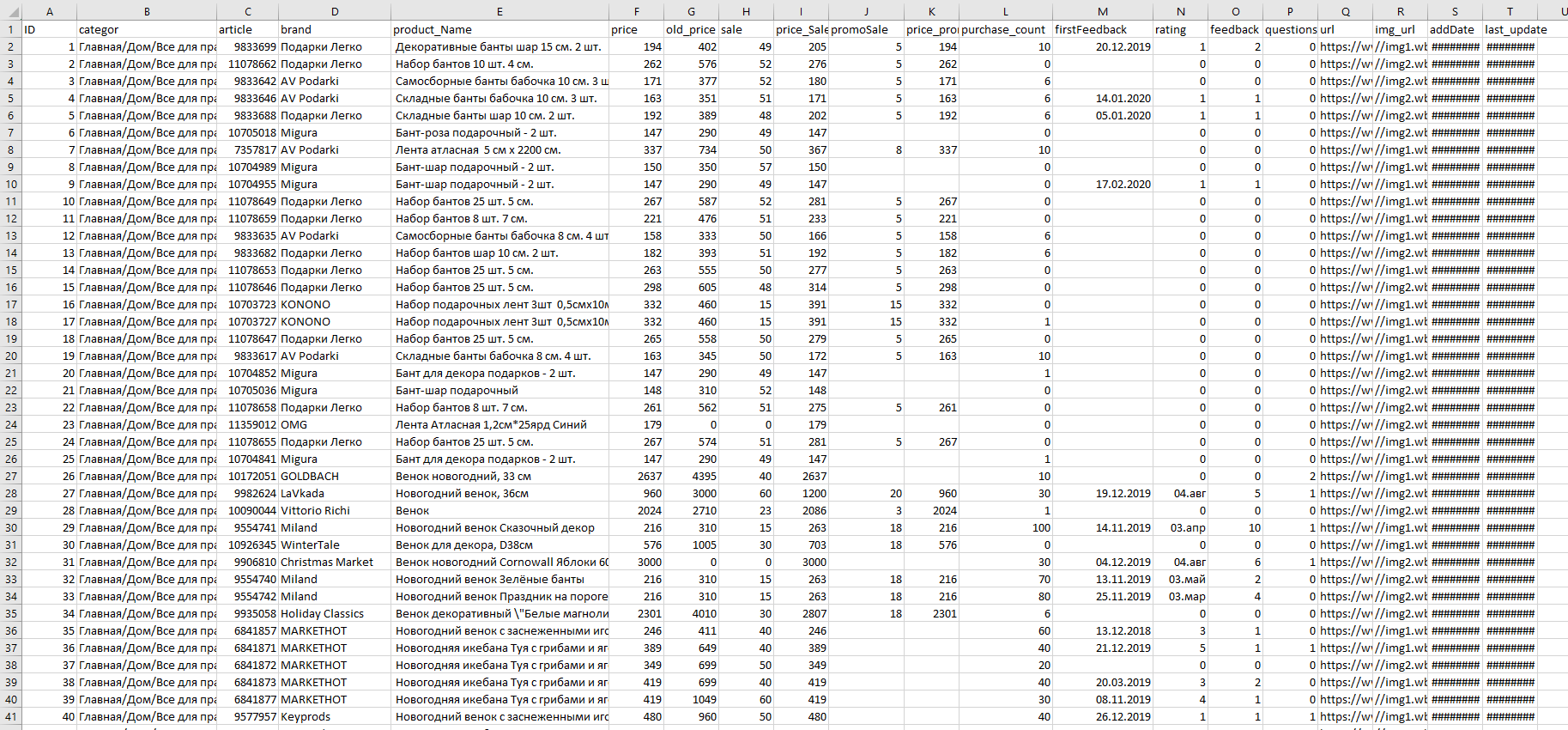The width and height of the screenshot is (1568, 730).
Task: Select old_price cell '4395'
Action: [x=691, y=476]
